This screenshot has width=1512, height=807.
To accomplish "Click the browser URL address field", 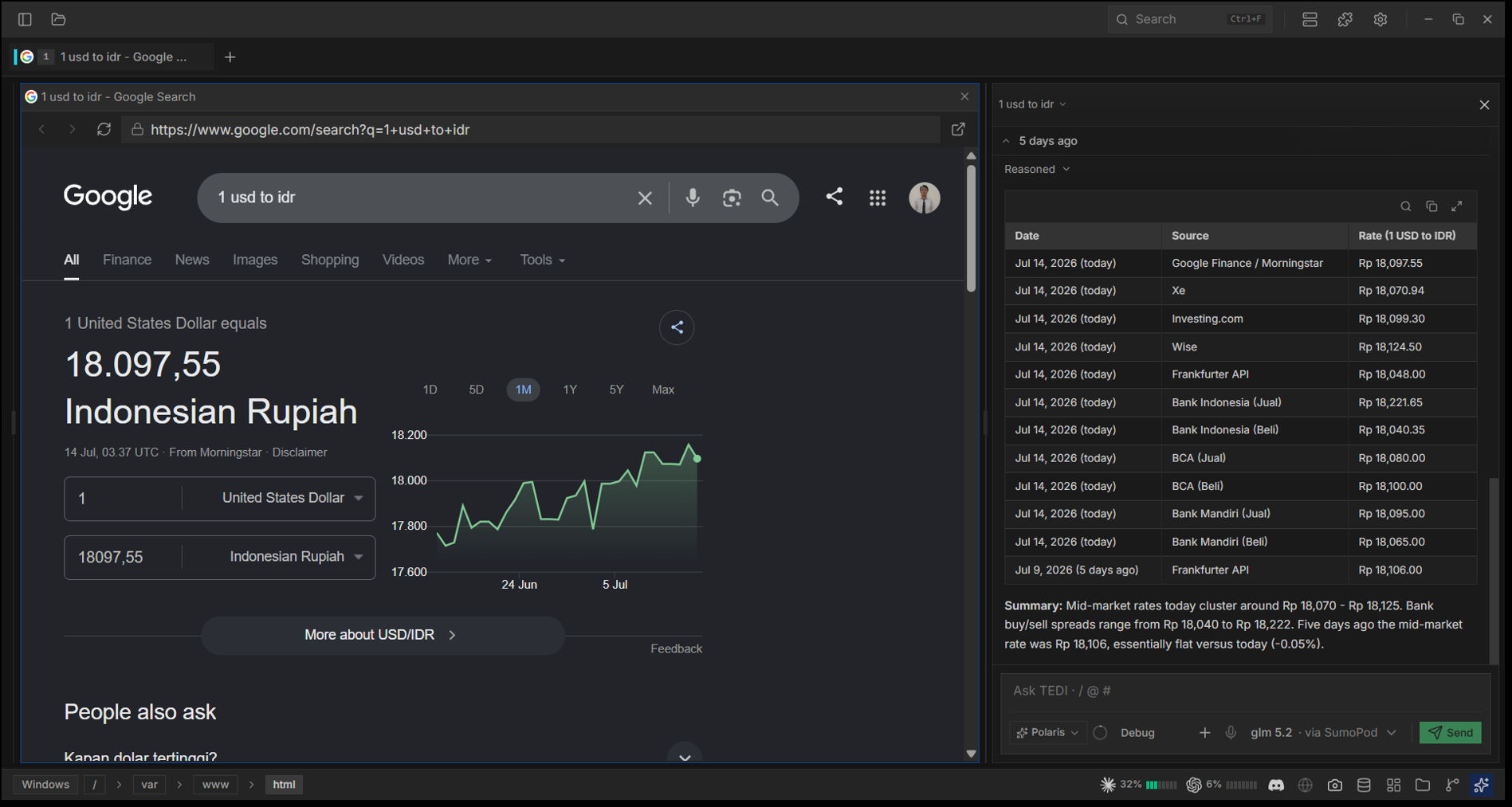I will 530,129.
